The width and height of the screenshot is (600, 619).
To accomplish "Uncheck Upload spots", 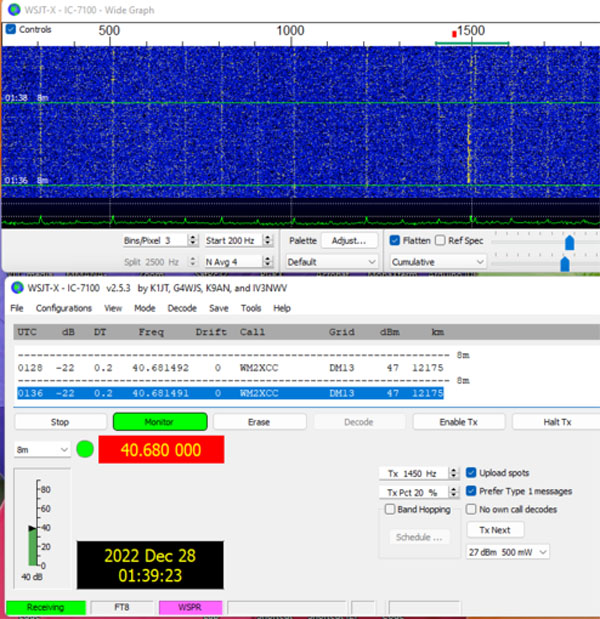I will pos(471,473).
